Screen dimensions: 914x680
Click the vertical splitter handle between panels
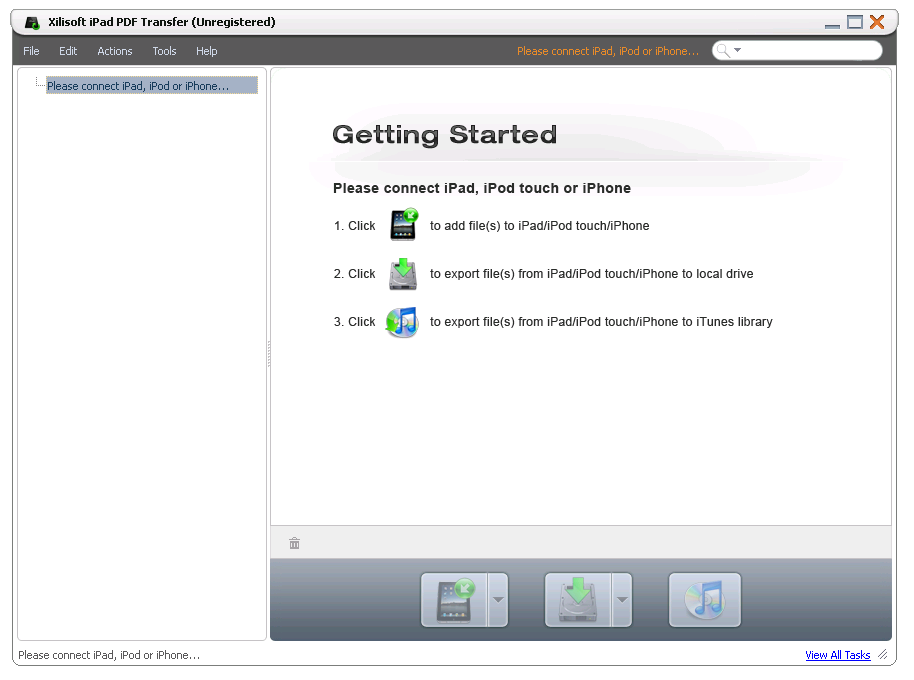[269, 354]
